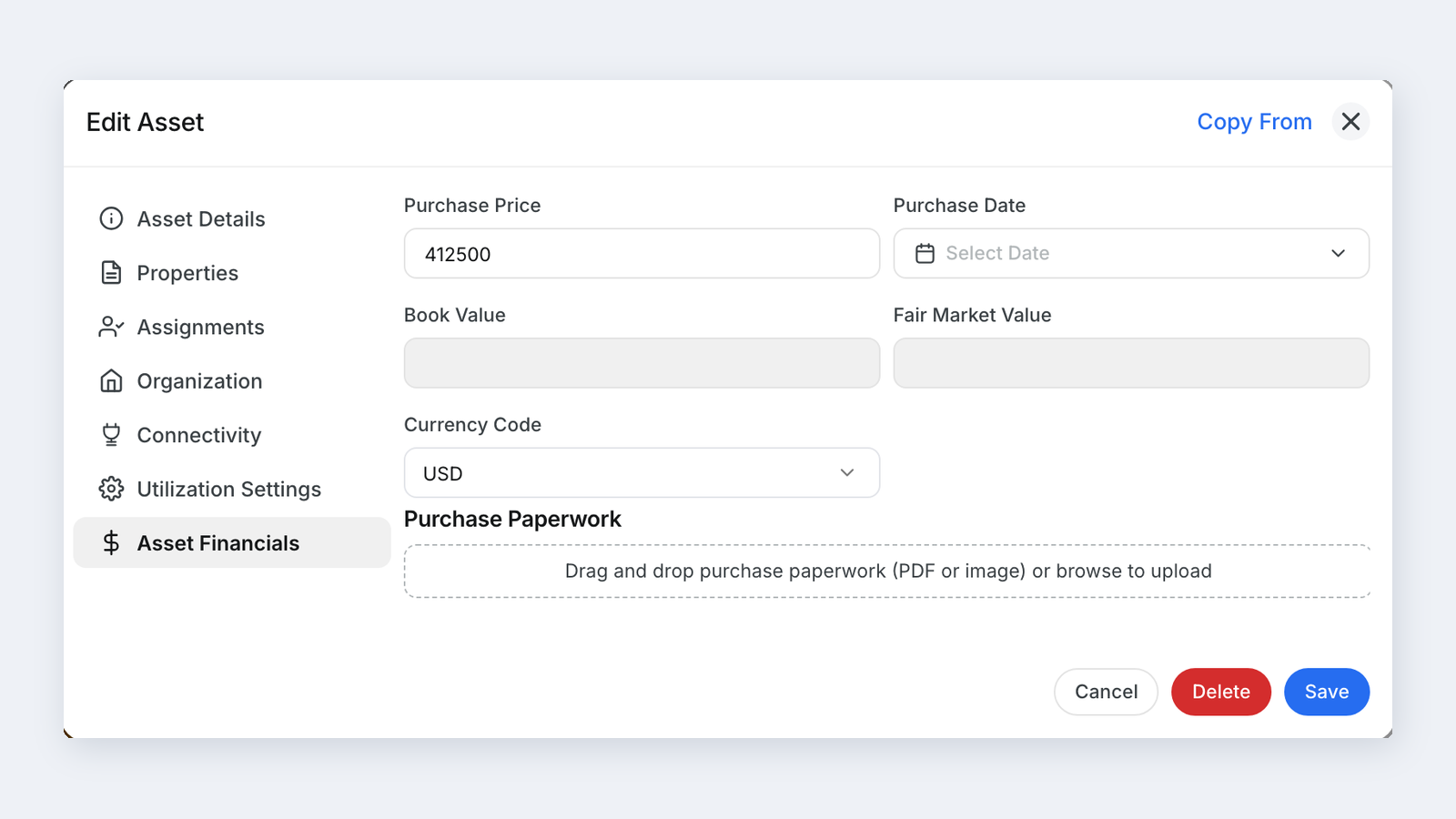This screenshot has width=1456, height=819.
Task: Click the purchase paperwork upload drop zone
Action: pyautogui.click(x=887, y=571)
